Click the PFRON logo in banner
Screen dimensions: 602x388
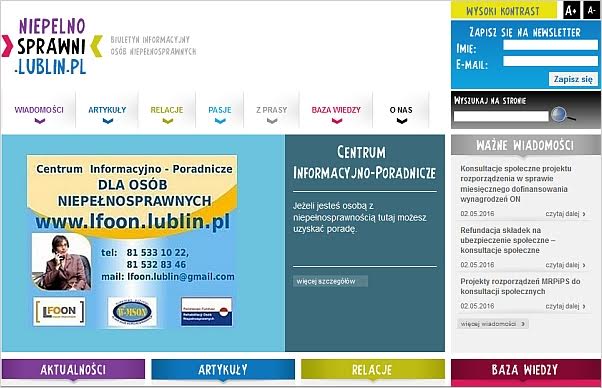(207, 312)
